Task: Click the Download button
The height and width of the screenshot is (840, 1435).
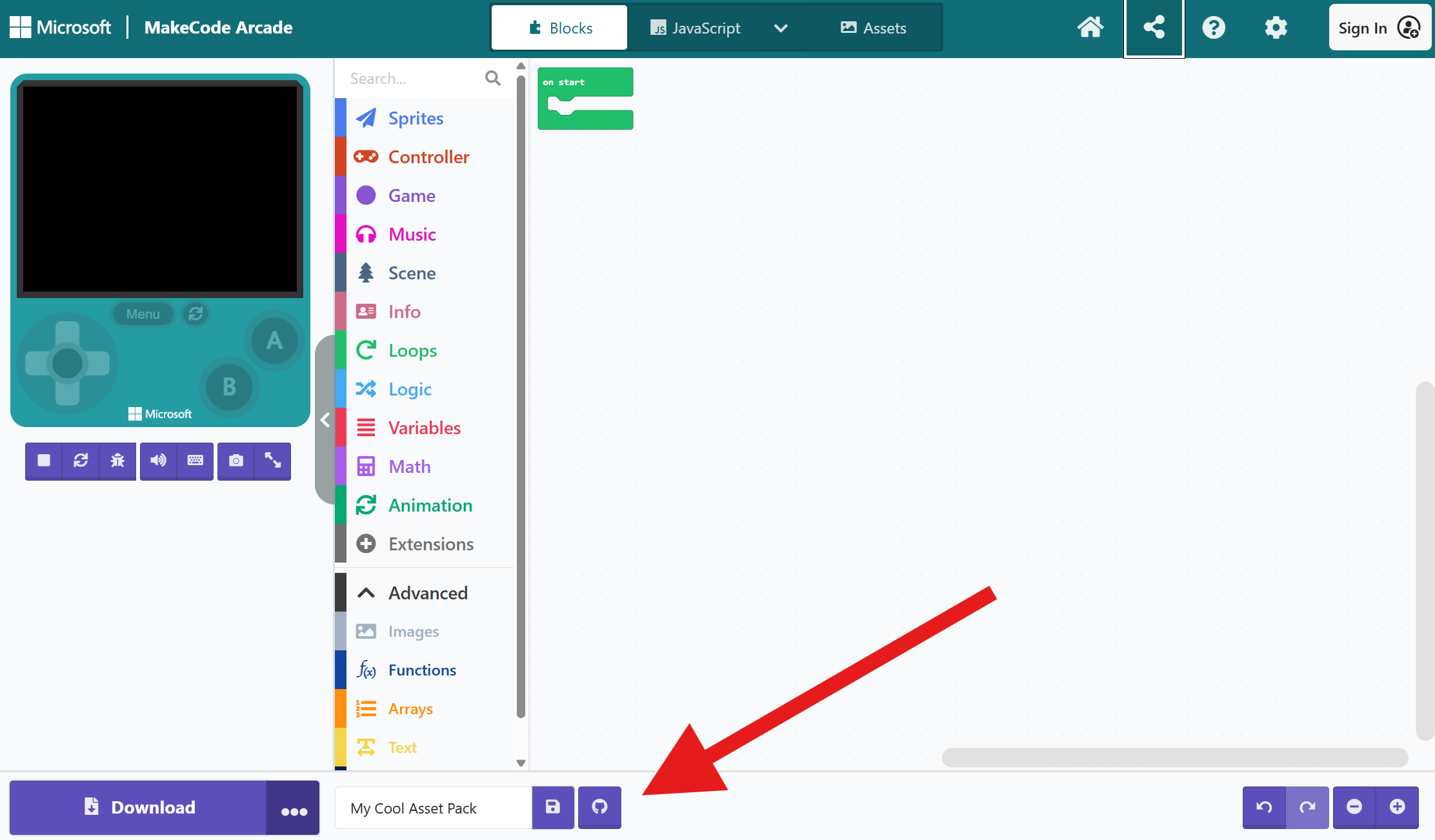Action: pos(139,807)
